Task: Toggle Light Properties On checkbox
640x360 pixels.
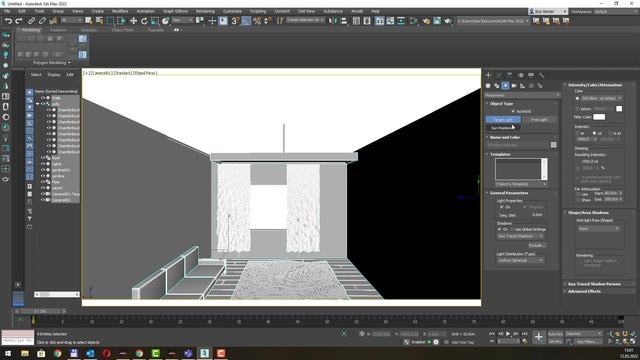Action: [502, 207]
